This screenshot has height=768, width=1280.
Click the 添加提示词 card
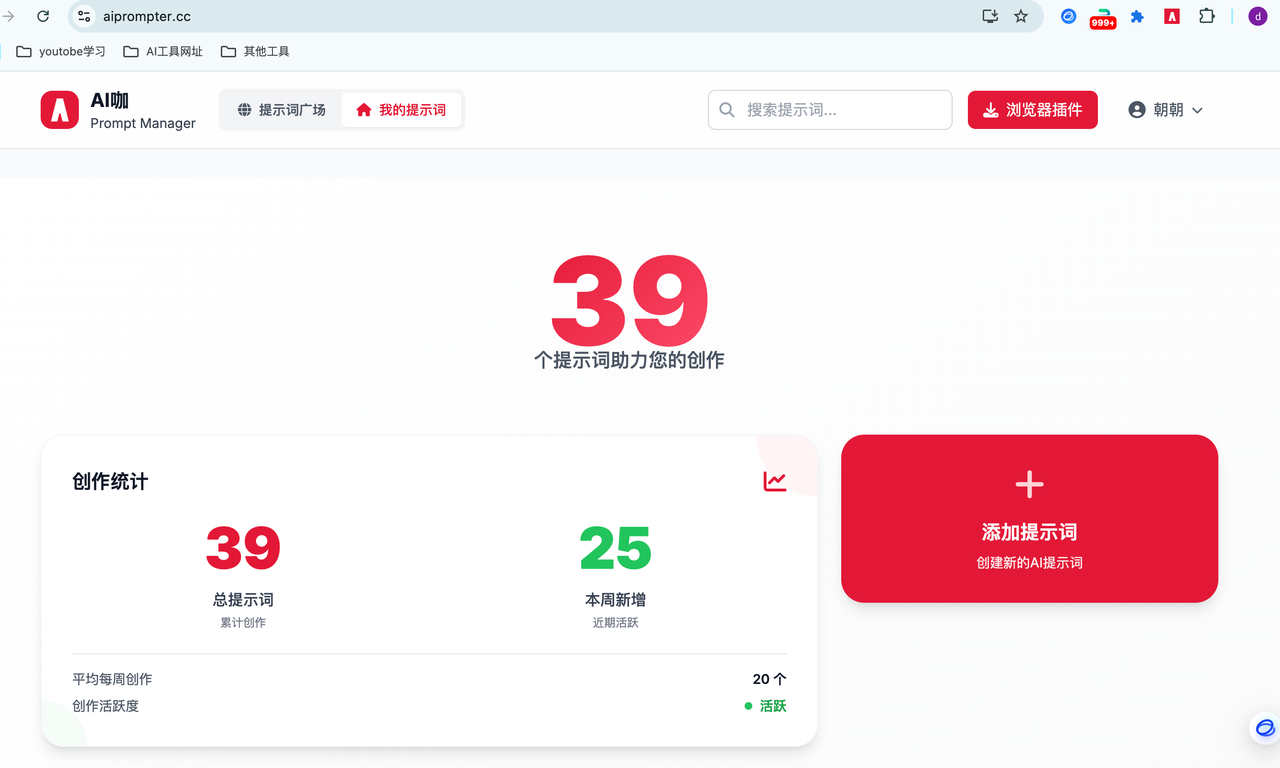point(1029,518)
